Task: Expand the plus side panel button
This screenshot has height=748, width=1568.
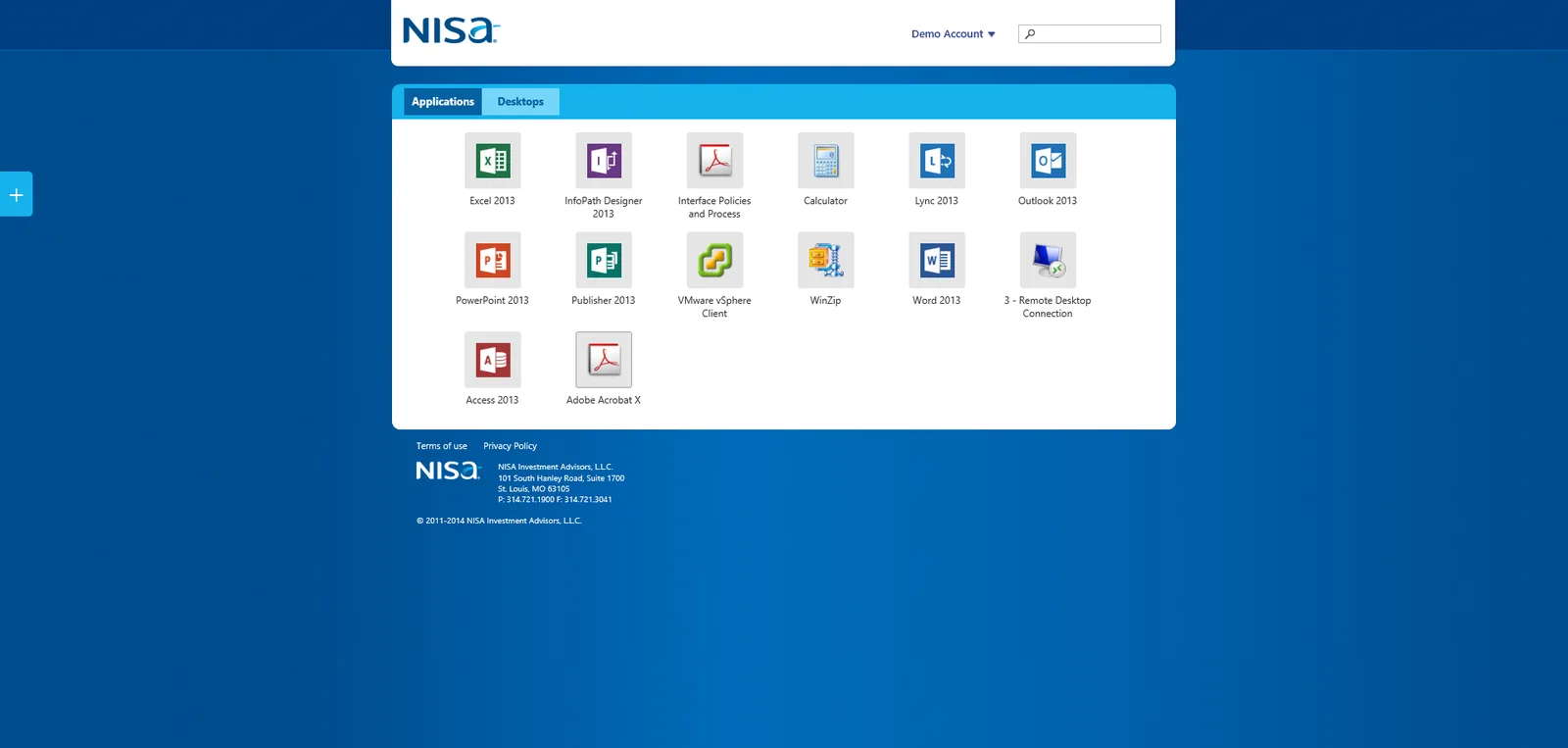Action: [16, 194]
